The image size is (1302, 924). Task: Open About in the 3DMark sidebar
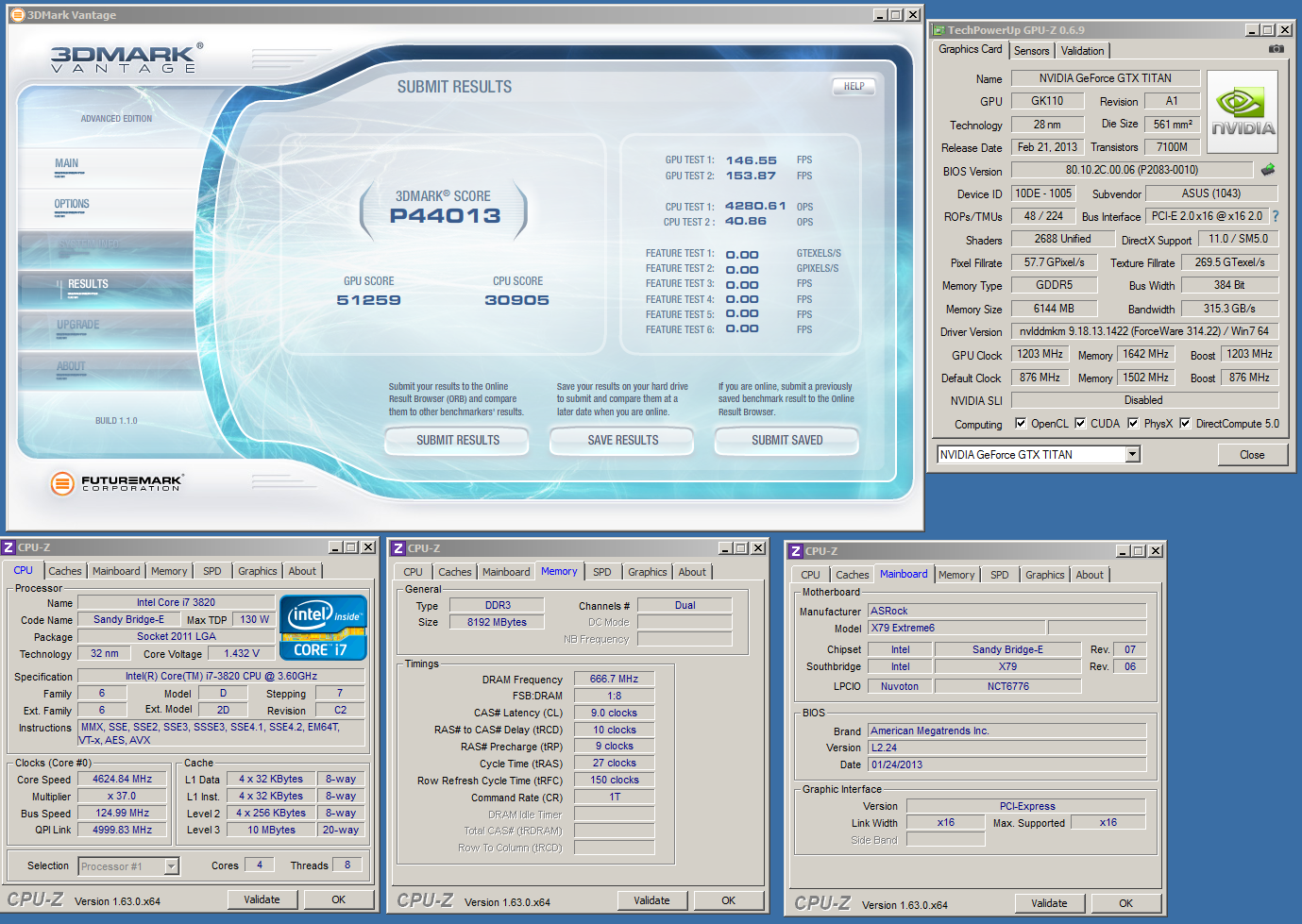(71, 366)
